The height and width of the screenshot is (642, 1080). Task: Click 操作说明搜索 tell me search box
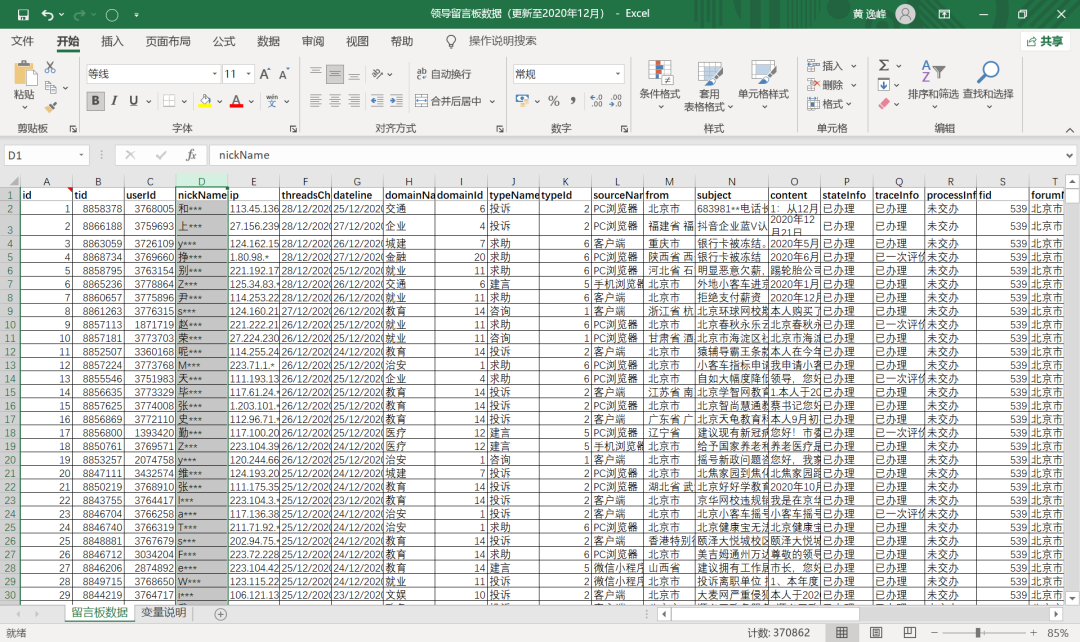pyautogui.click(x=502, y=41)
